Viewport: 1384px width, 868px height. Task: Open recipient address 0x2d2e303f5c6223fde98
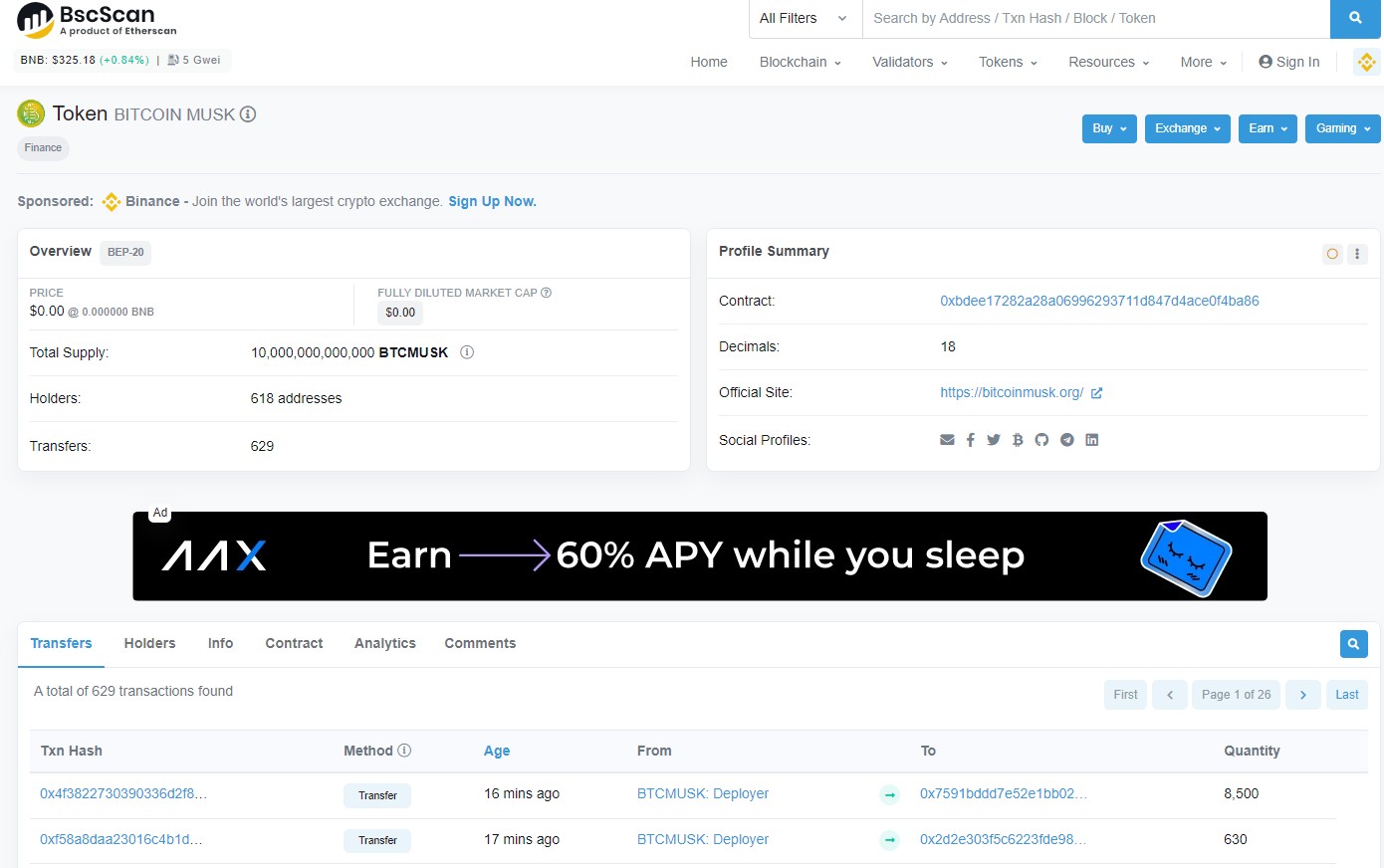(x=1004, y=839)
